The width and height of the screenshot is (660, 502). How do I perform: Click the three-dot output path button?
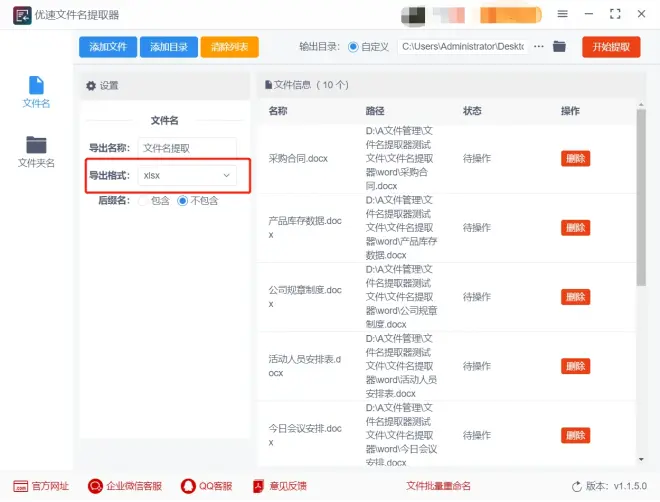point(539,47)
